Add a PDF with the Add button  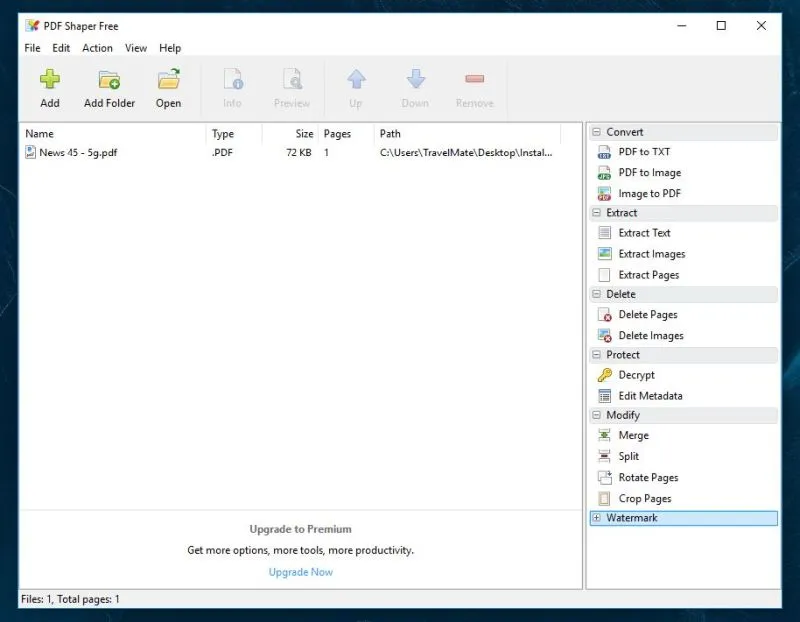50,88
